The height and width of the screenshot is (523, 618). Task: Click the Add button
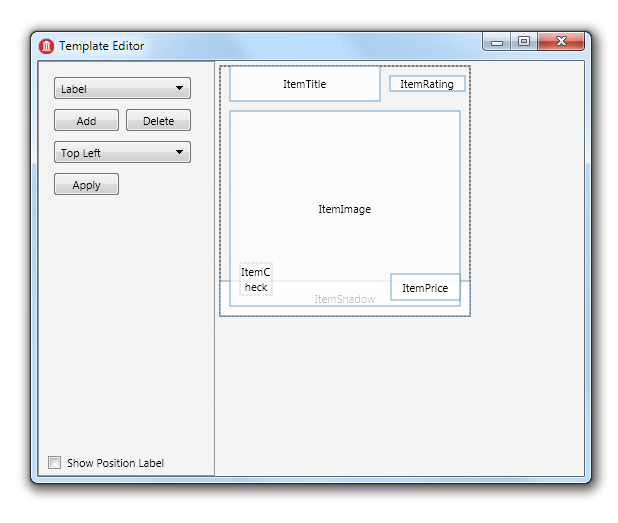(86, 120)
